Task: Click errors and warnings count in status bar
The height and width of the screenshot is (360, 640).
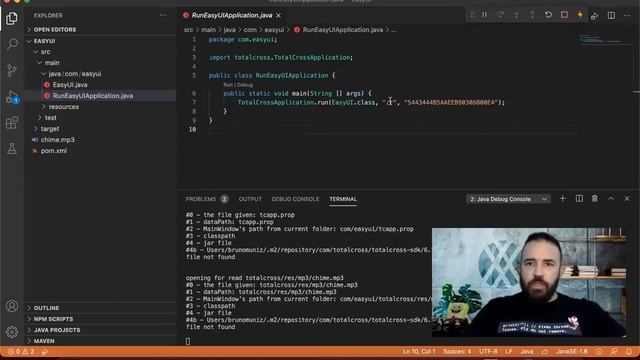Action: coord(21,351)
